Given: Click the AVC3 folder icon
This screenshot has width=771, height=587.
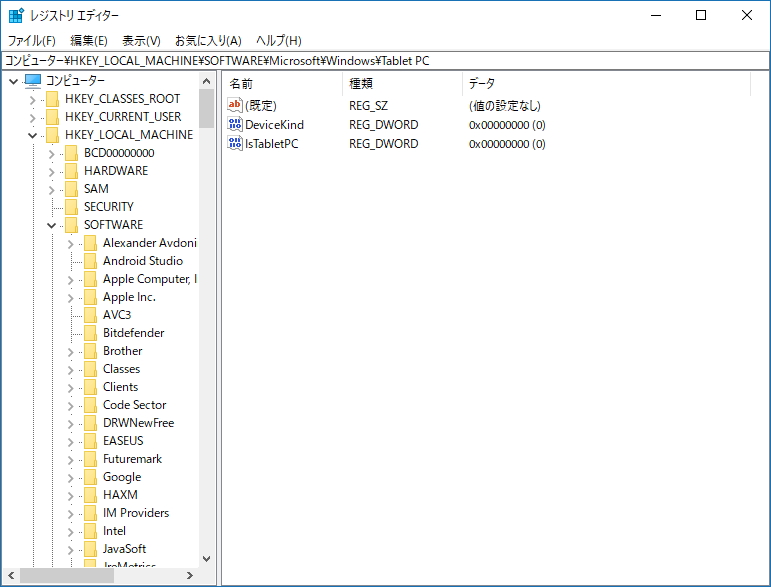Looking at the screenshot, I should pyautogui.click(x=90, y=315).
